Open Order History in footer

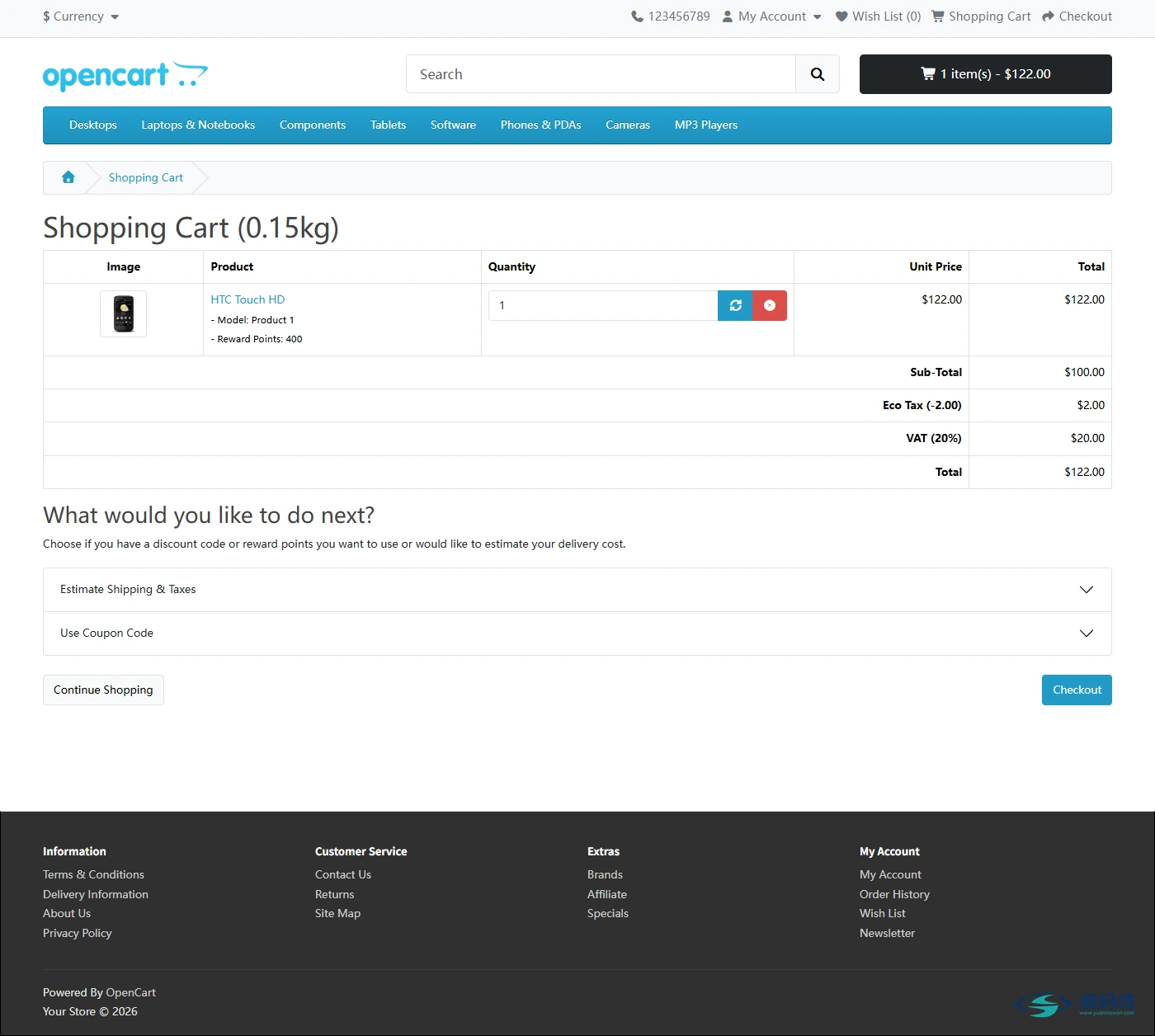tap(894, 894)
